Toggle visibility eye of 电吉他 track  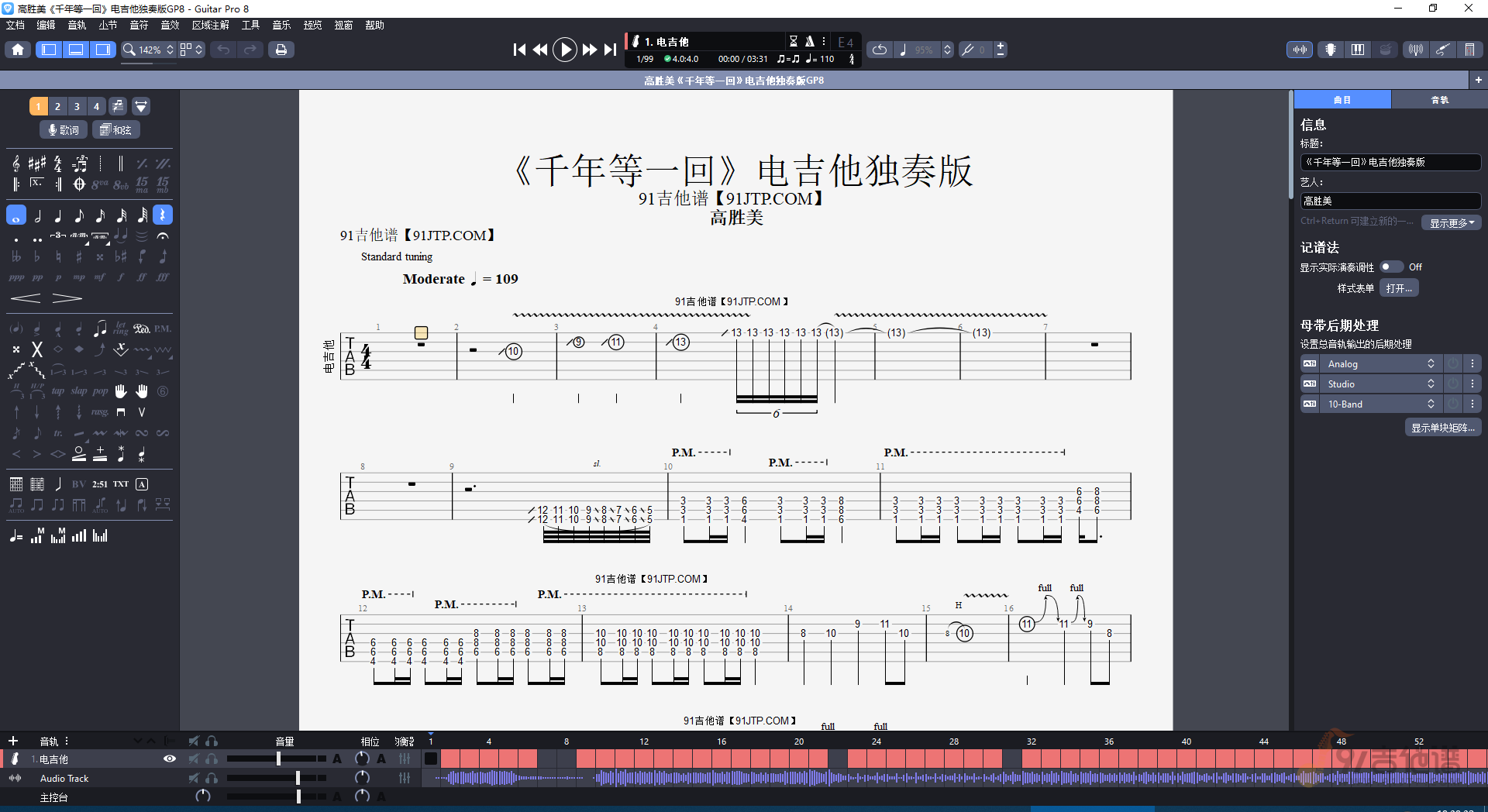170,759
